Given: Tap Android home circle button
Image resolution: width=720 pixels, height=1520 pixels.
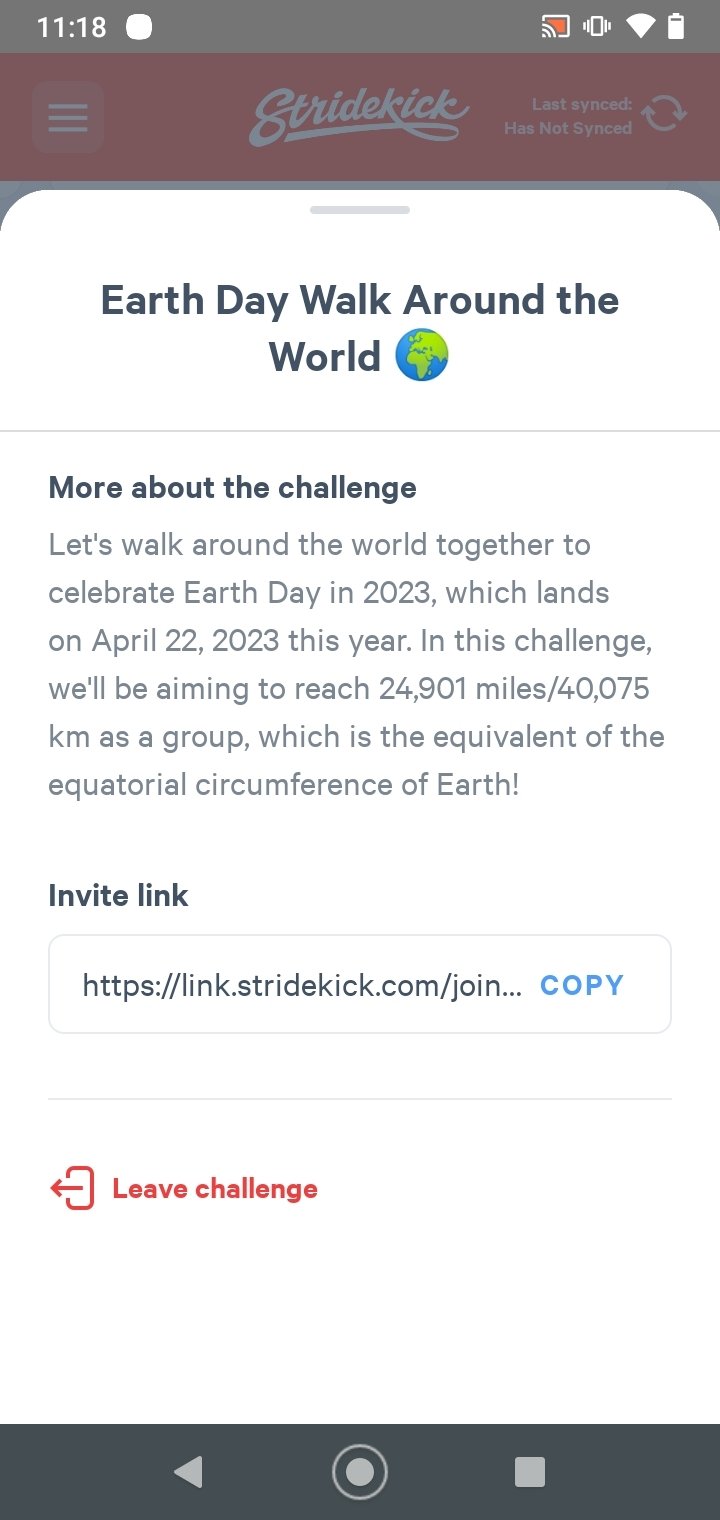Looking at the screenshot, I should pyautogui.click(x=360, y=1472).
